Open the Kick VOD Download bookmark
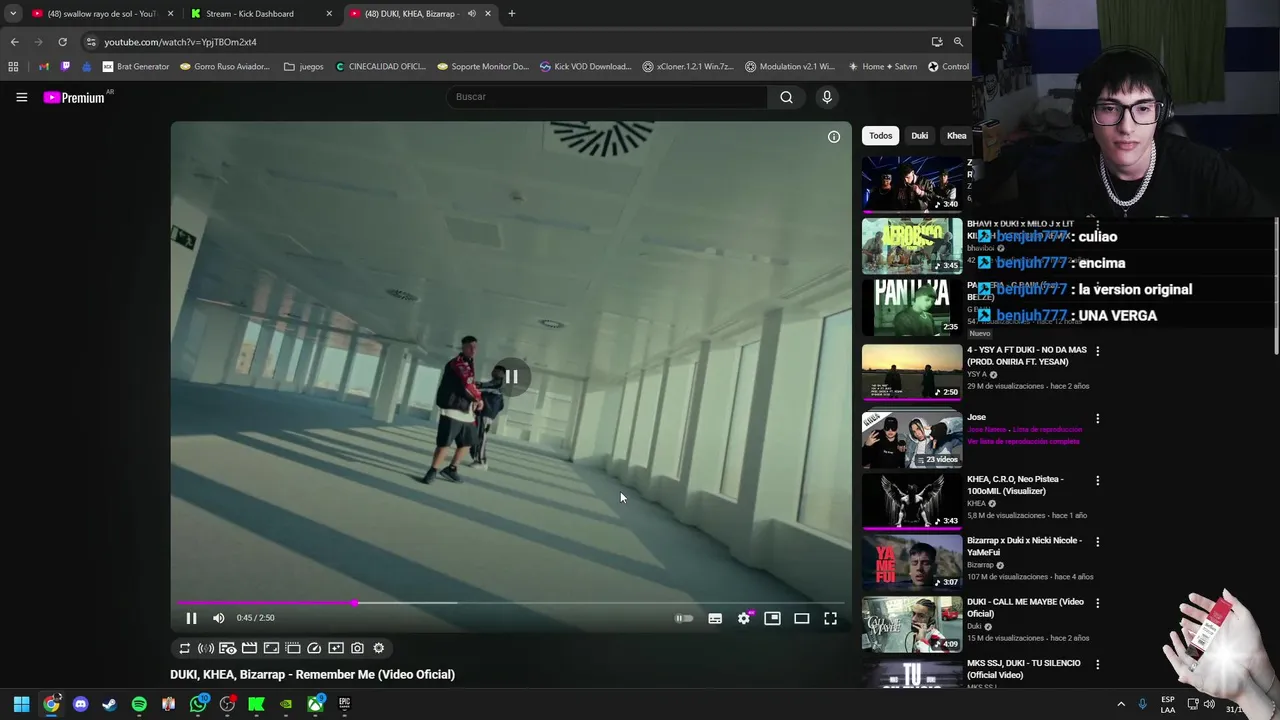 coord(586,67)
